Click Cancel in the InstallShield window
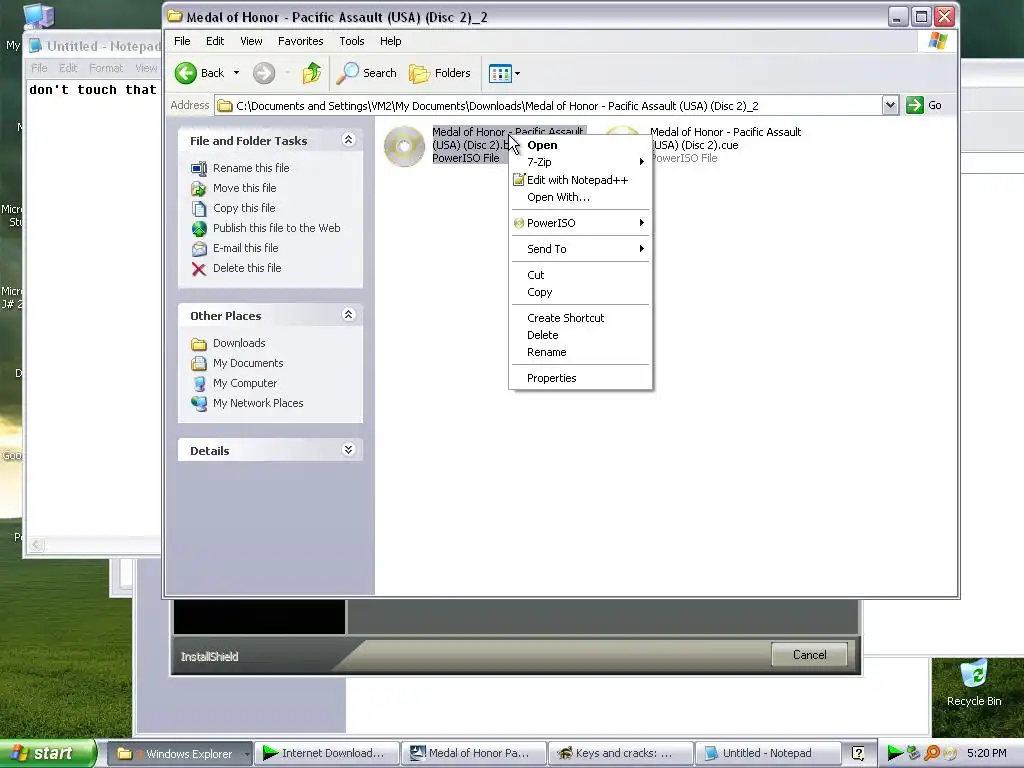 [x=809, y=654]
